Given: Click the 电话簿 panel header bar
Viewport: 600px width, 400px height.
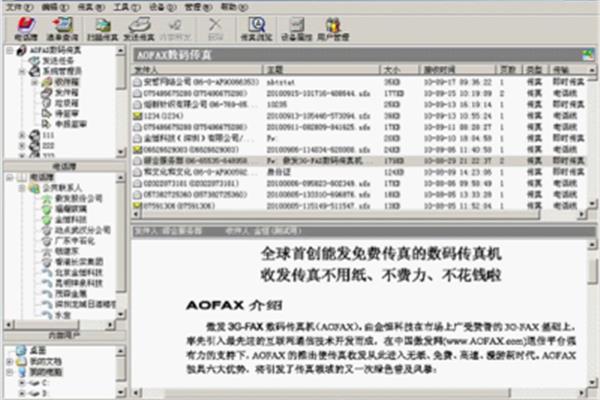Looking at the screenshot, I should pos(64,166).
